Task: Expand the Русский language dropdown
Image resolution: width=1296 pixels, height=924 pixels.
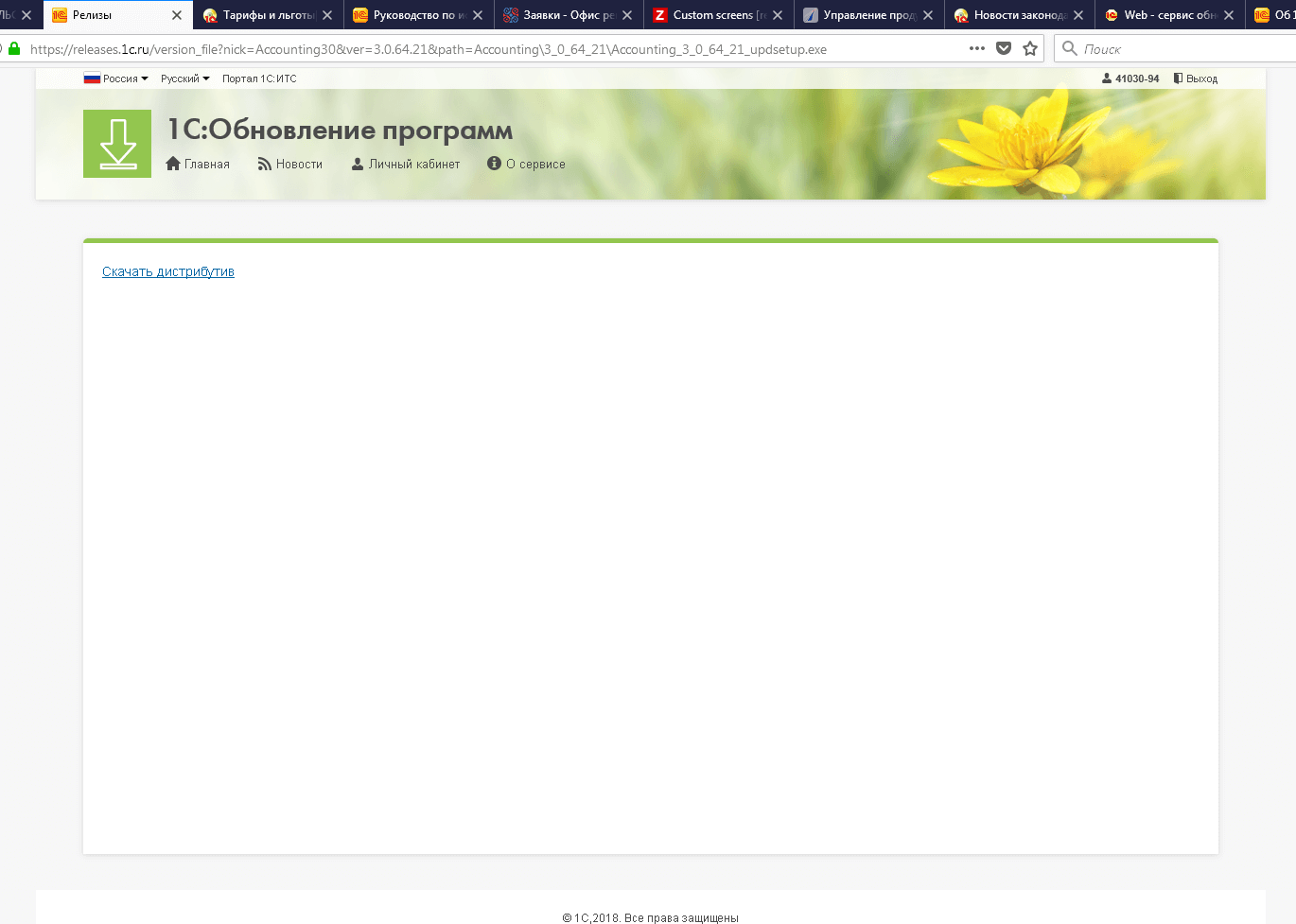Action: pyautogui.click(x=185, y=78)
